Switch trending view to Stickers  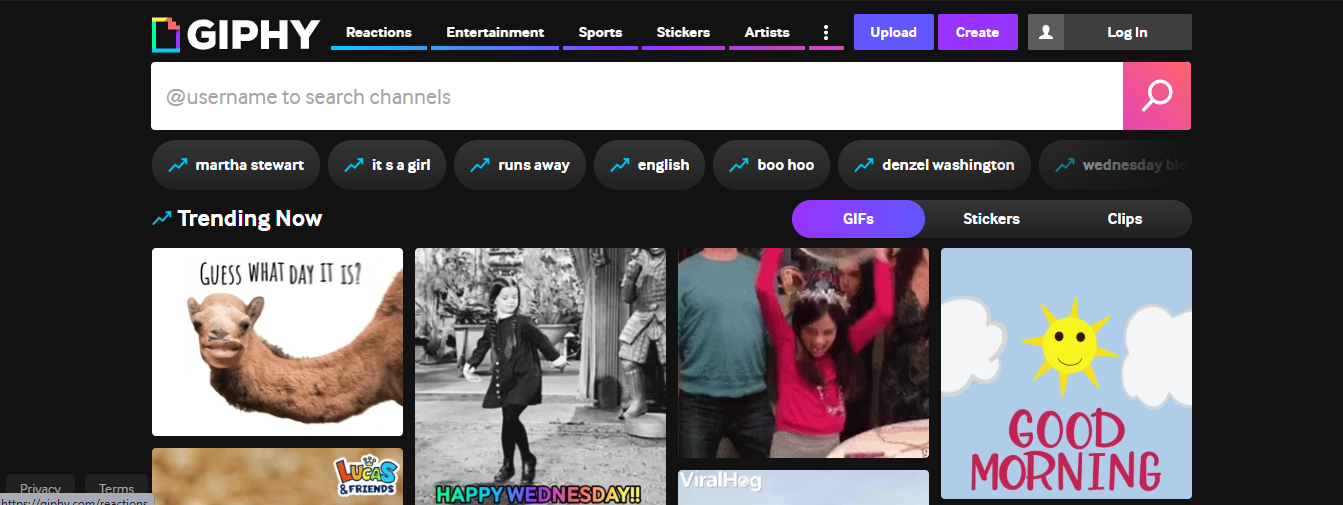point(991,219)
